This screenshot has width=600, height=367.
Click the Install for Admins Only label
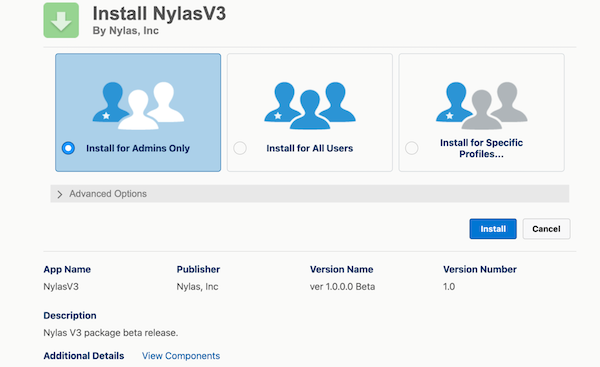click(x=138, y=148)
